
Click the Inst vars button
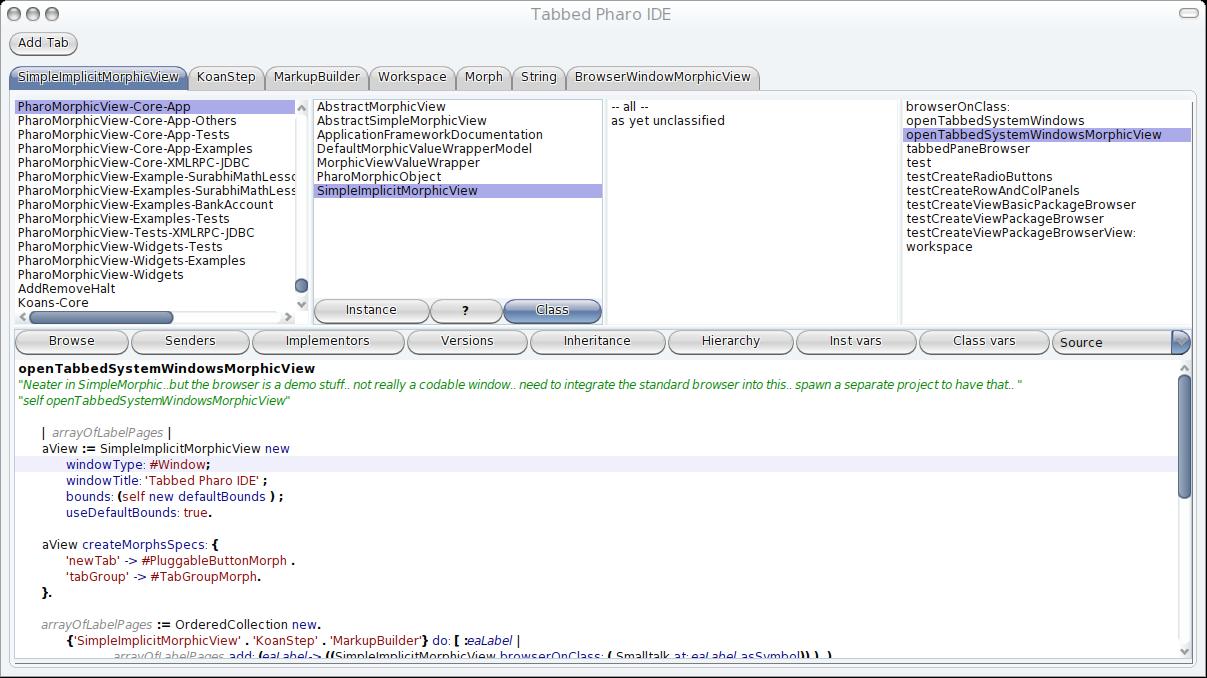click(x=856, y=341)
